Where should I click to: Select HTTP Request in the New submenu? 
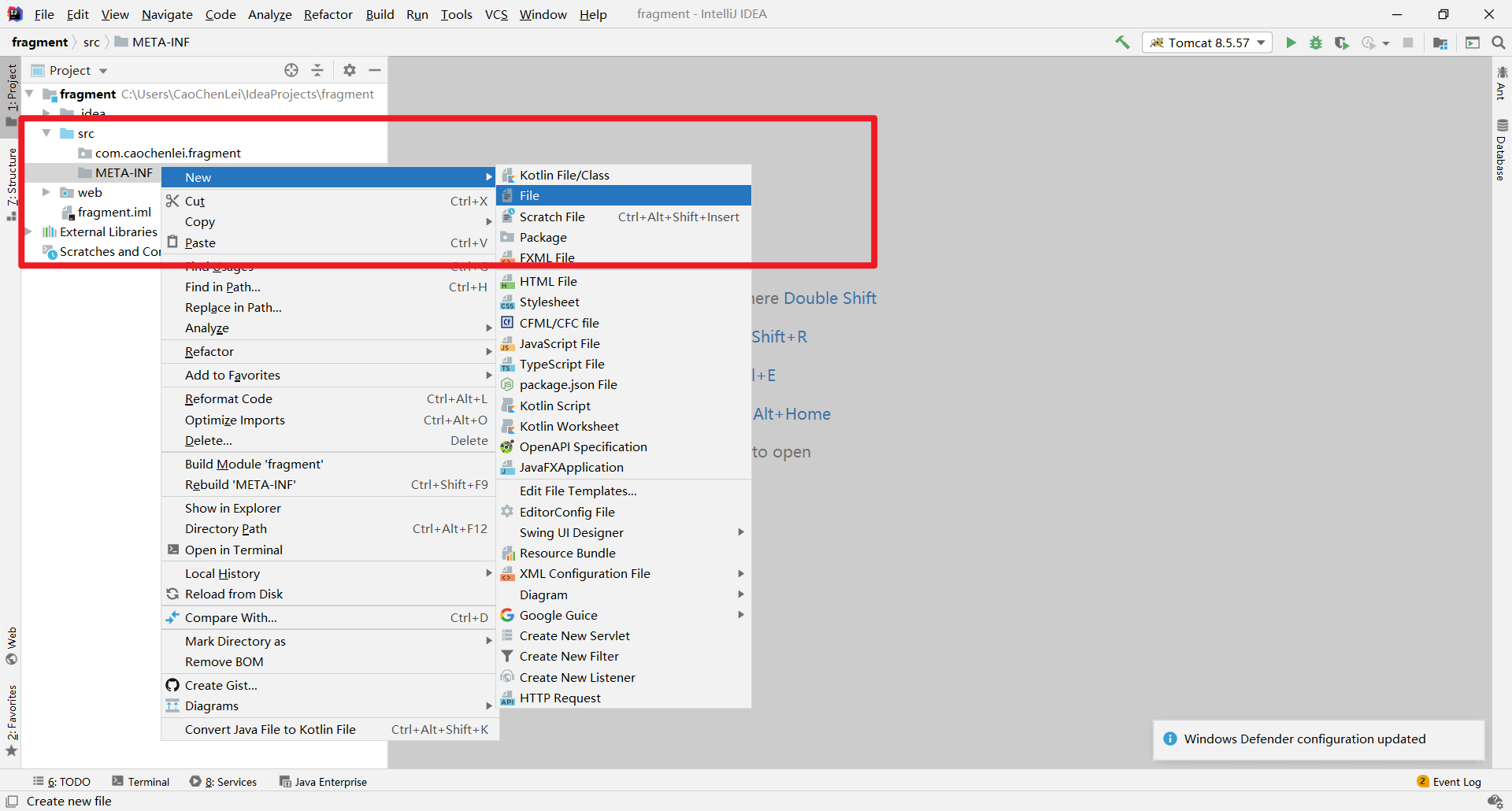[x=623, y=698]
